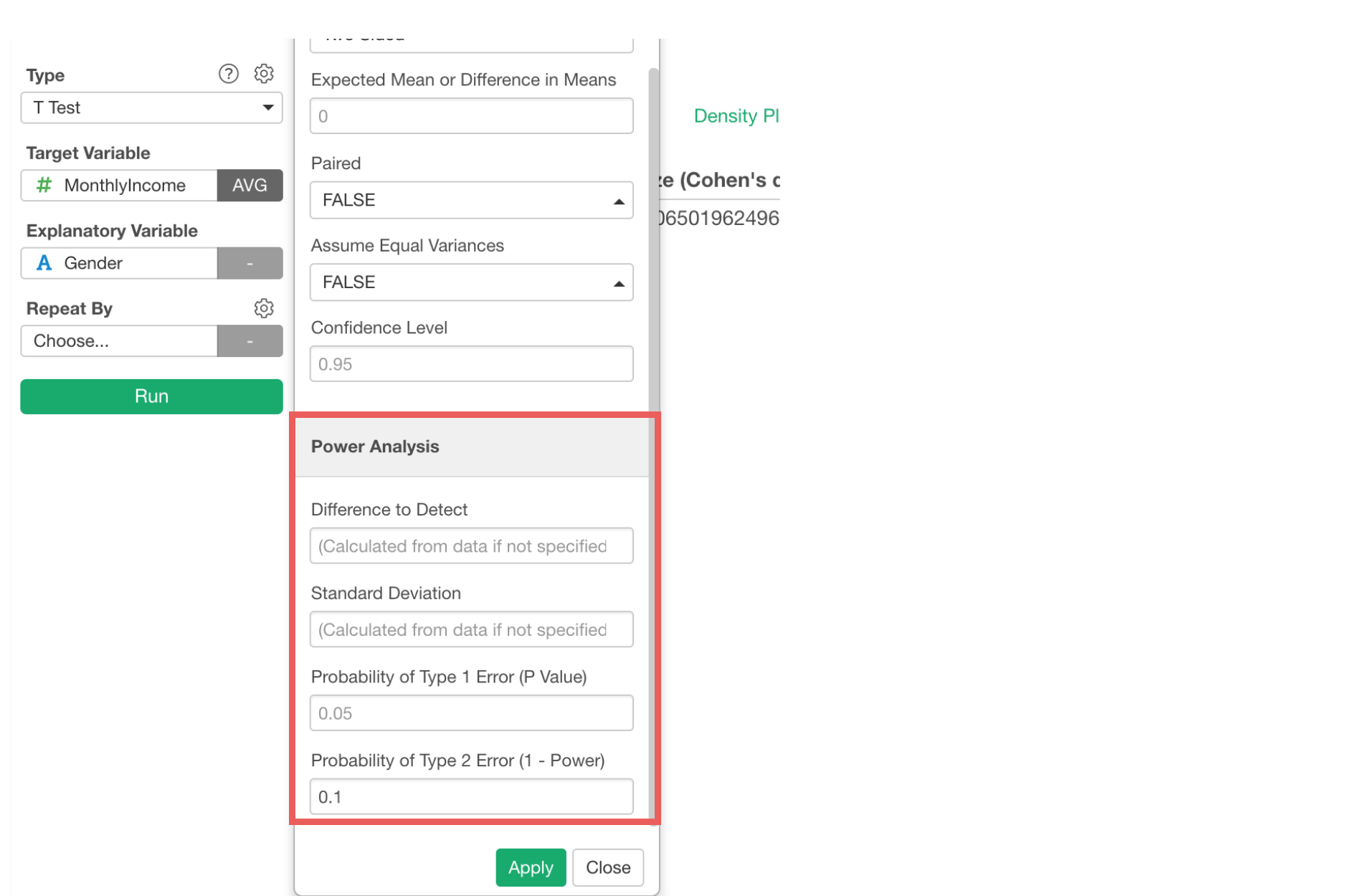This screenshot has height=896, width=1371.
Task: Close the settings dialog
Action: [607, 867]
